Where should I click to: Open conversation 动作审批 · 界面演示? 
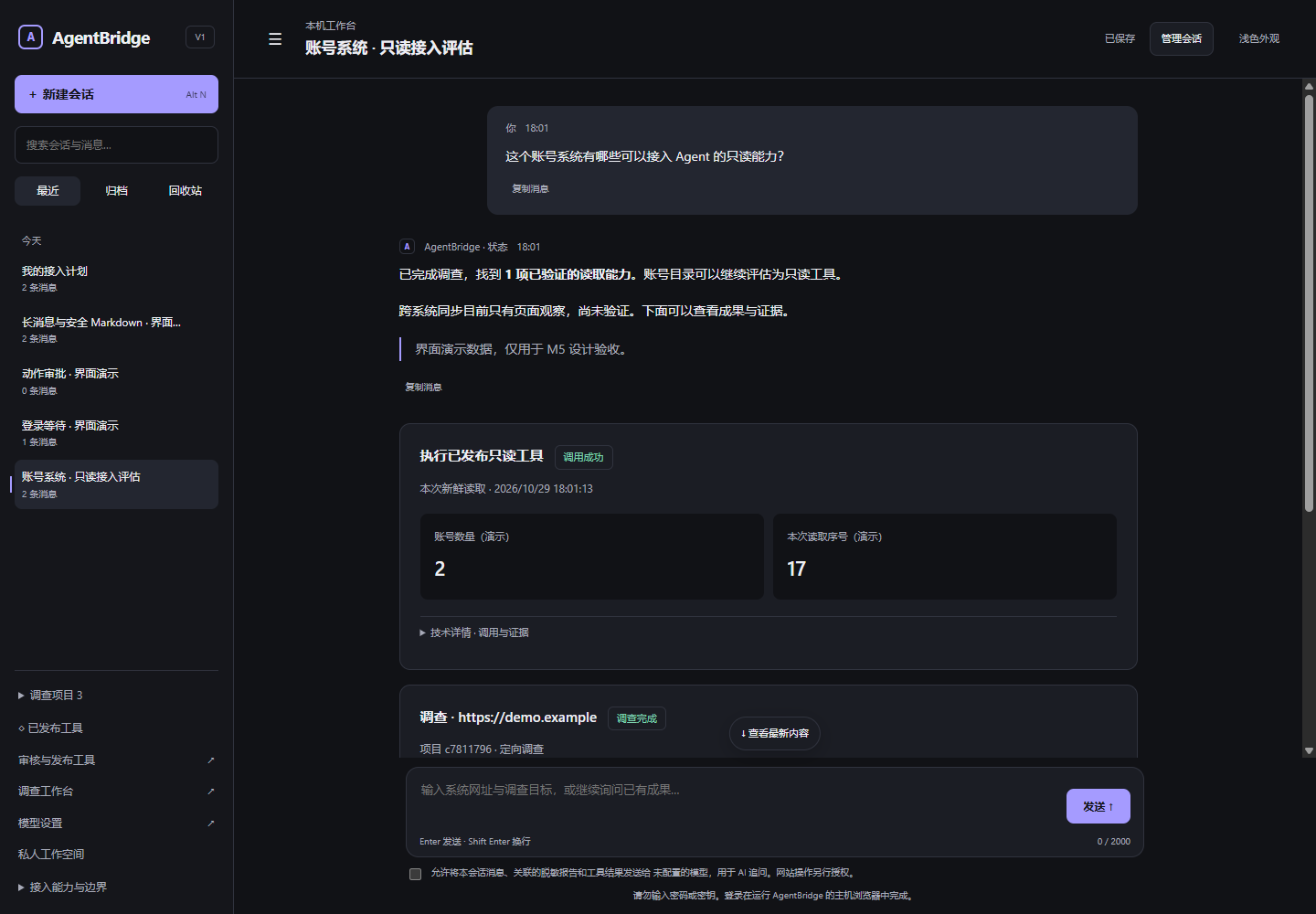[116, 381]
